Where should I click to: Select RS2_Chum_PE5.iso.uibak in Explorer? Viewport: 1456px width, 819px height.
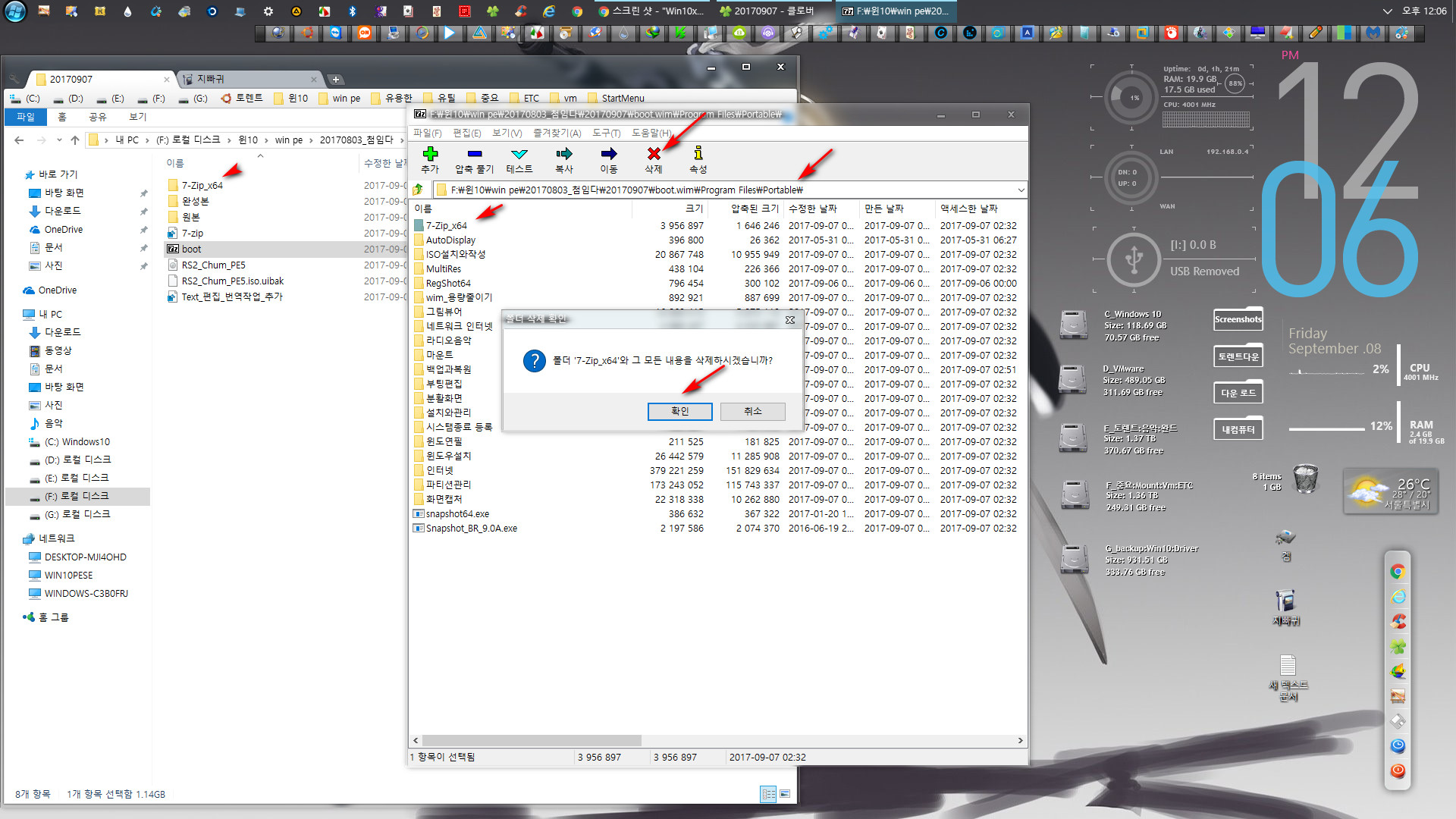(232, 281)
